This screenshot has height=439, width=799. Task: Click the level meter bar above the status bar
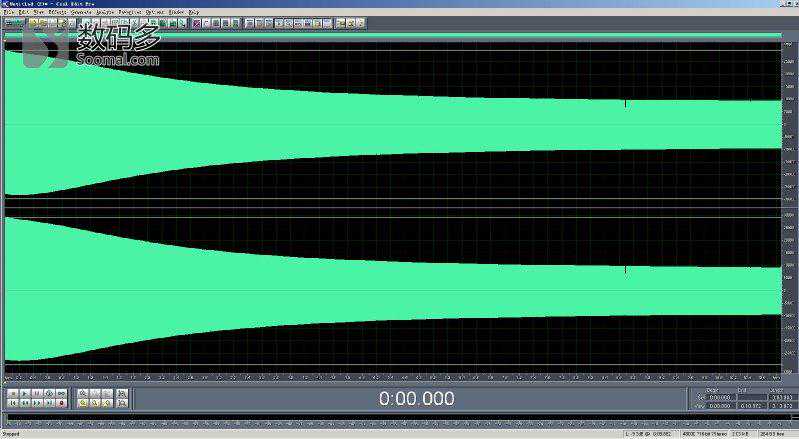coord(400,420)
